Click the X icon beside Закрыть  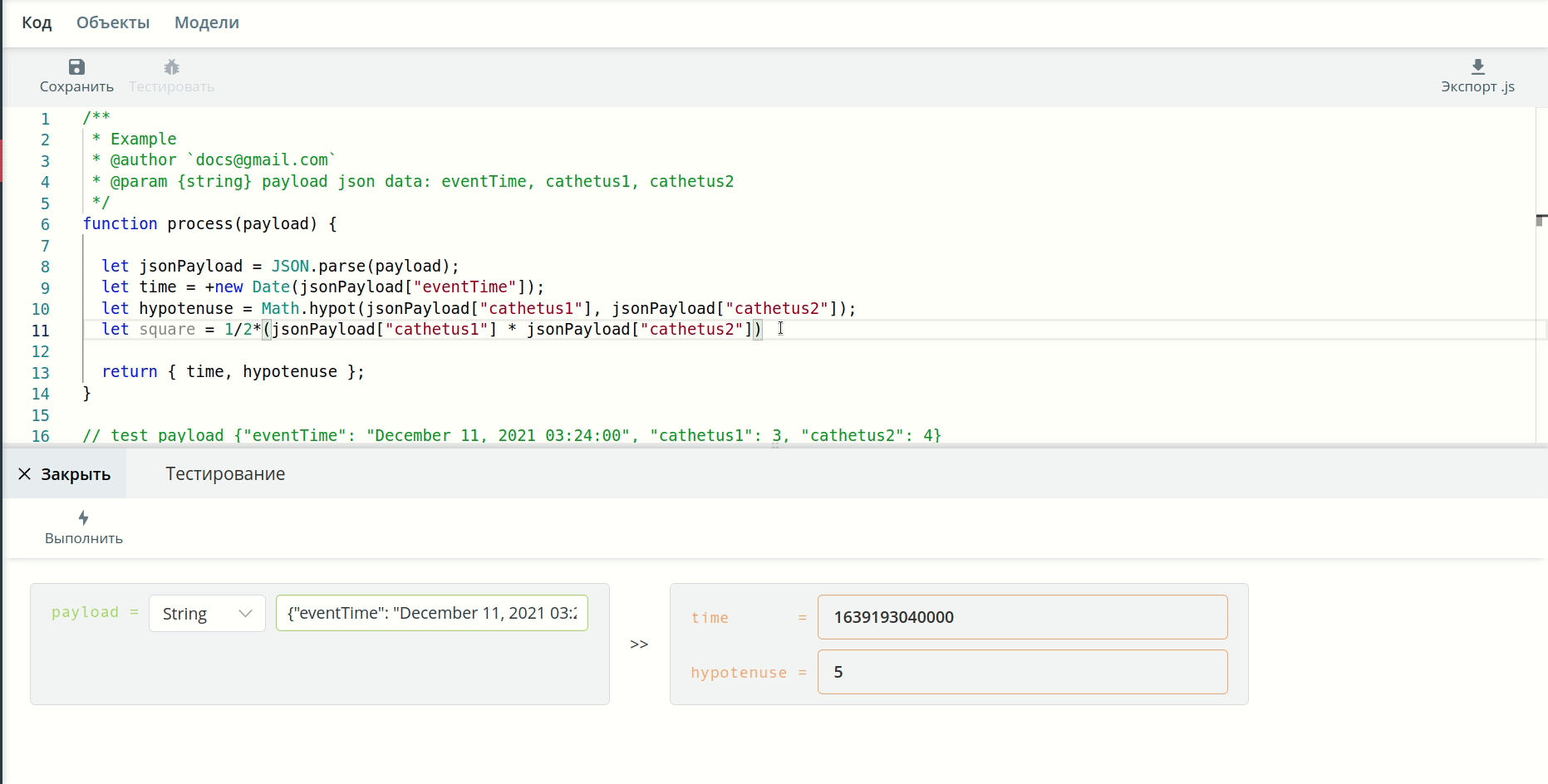25,474
